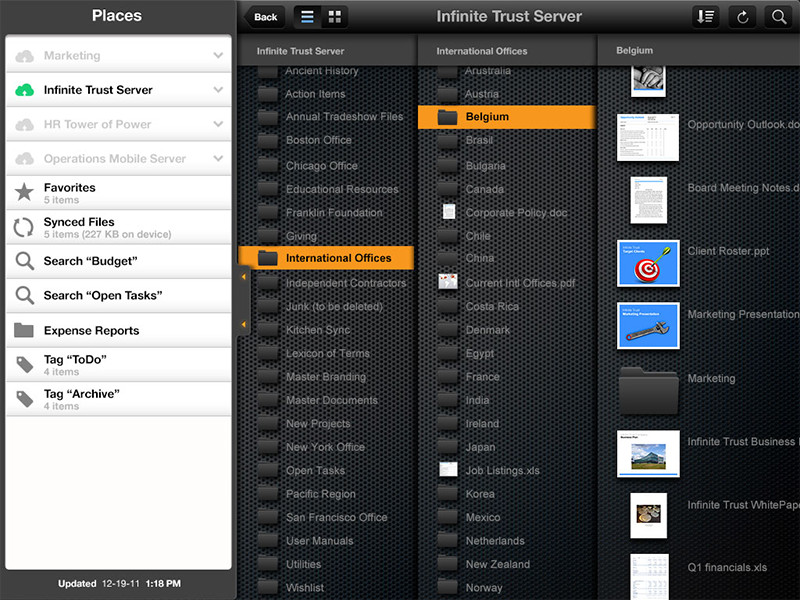Open search with magnifier icon
The width and height of the screenshot is (800, 600).
pyautogui.click(x=777, y=17)
